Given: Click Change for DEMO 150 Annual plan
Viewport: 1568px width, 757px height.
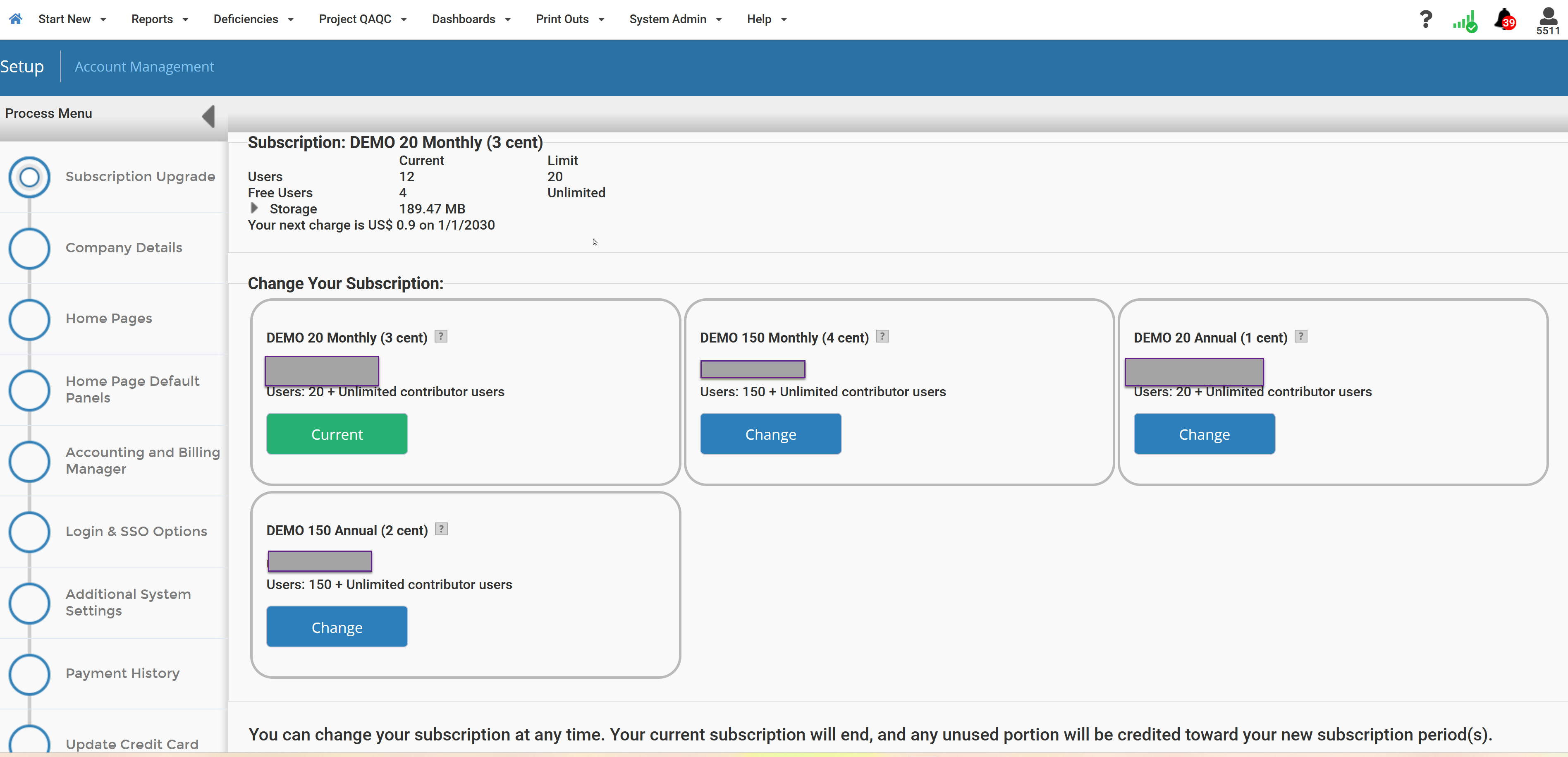Looking at the screenshot, I should tap(337, 627).
